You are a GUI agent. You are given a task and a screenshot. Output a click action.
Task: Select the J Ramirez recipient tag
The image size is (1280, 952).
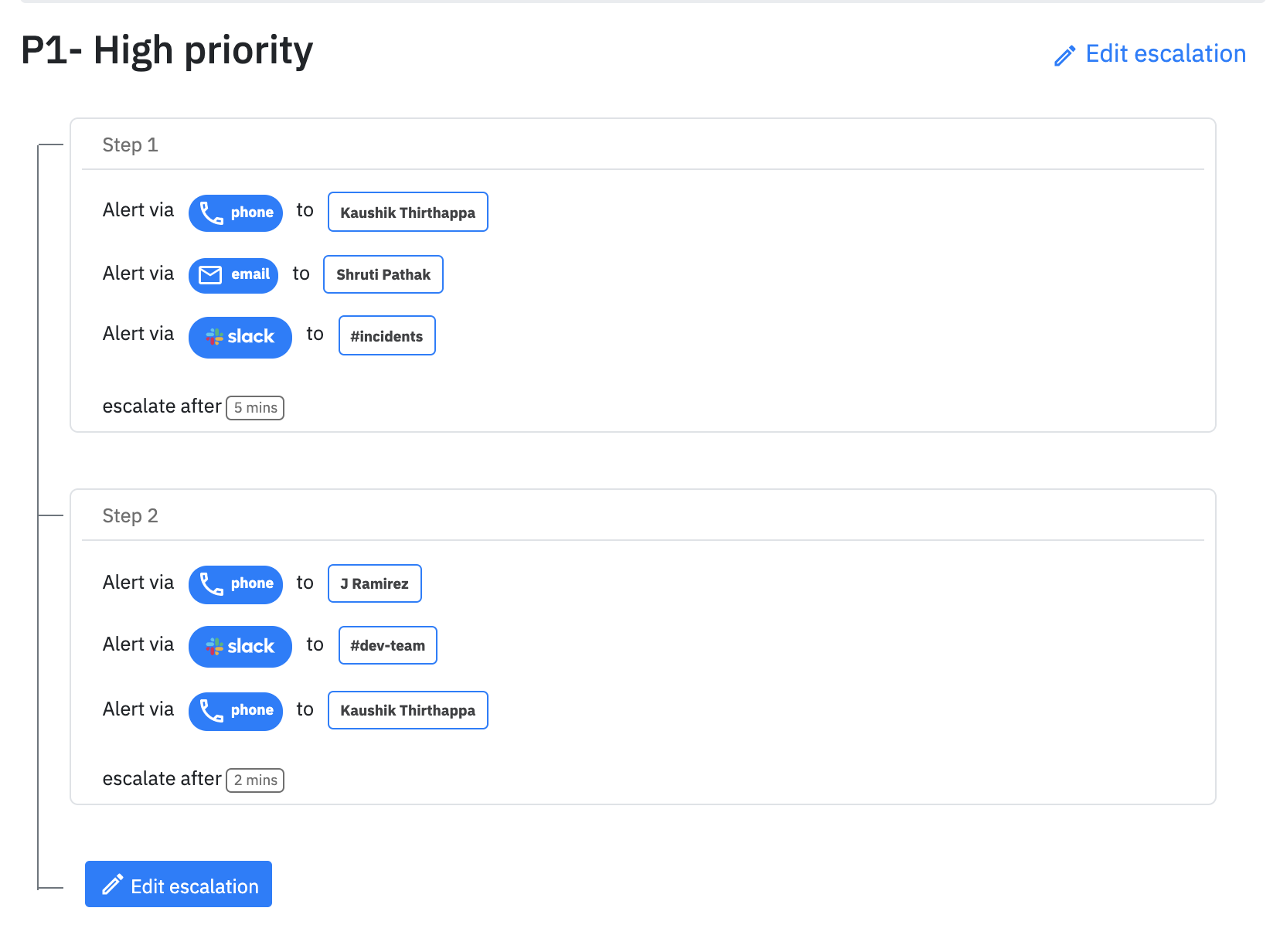pyautogui.click(x=375, y=583)
